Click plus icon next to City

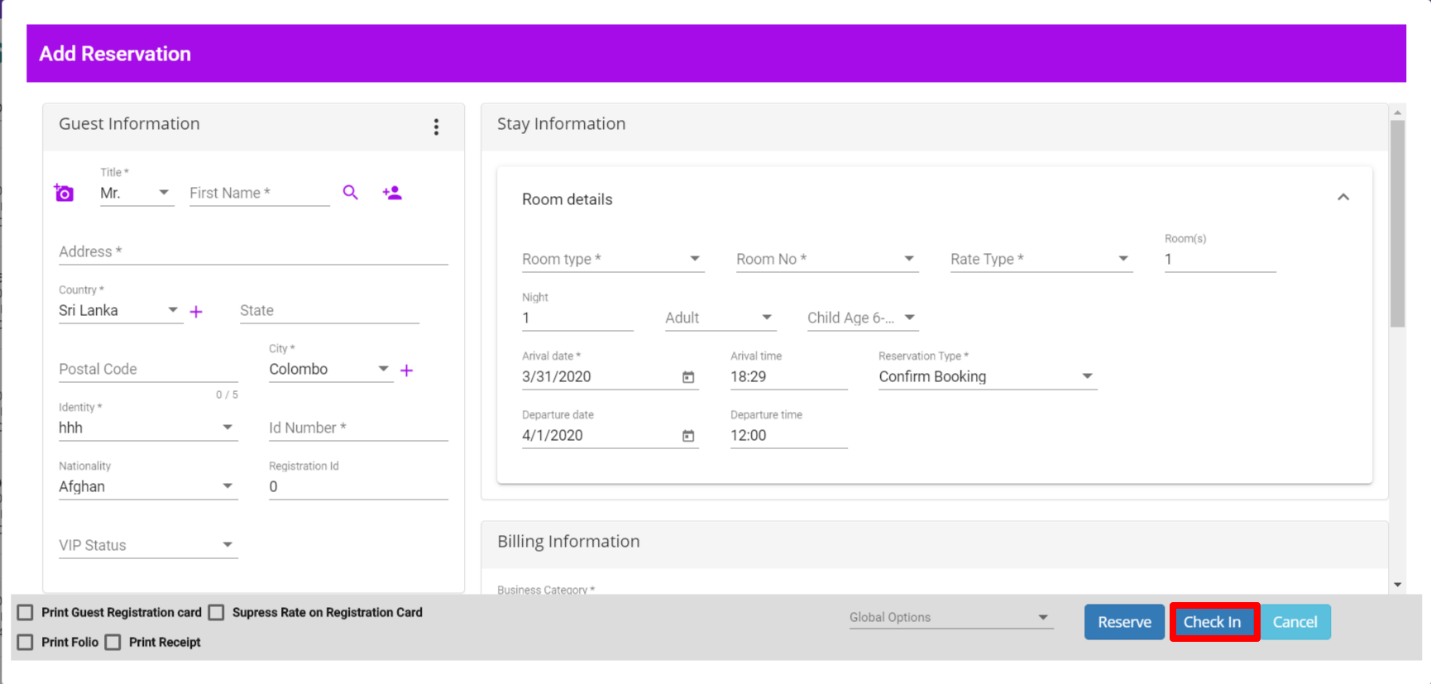[x=406, y=371]
